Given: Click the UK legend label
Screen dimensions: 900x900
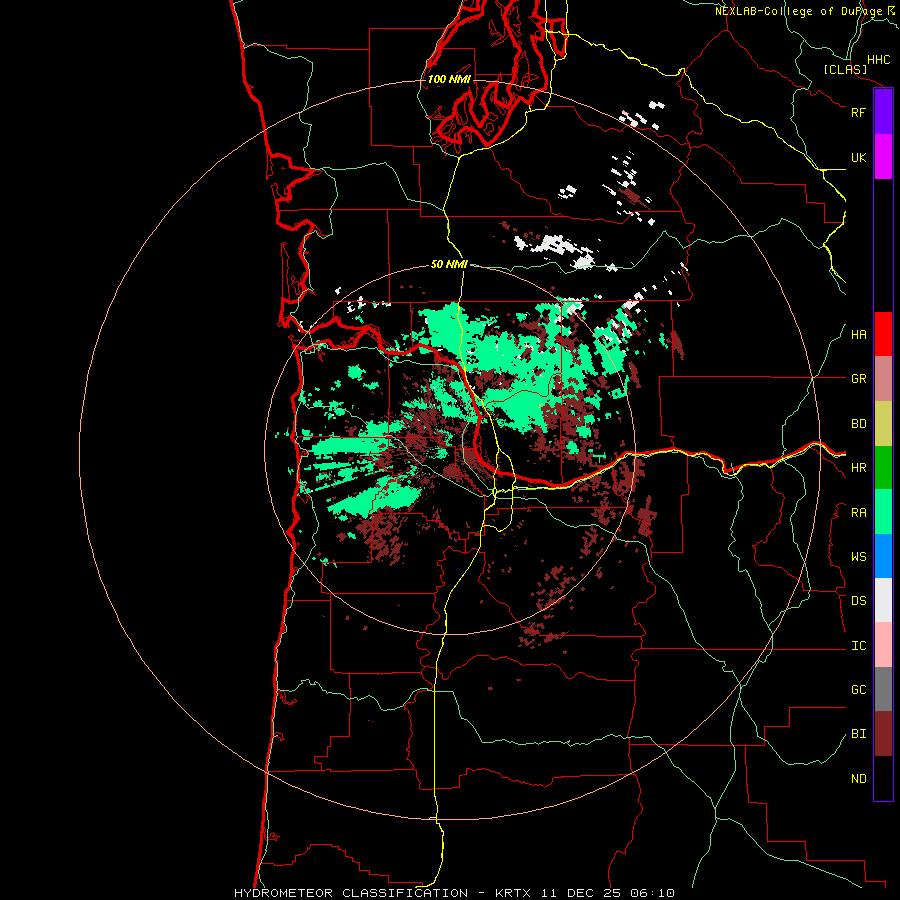Looking at the screenshot, I should [858, 157].
